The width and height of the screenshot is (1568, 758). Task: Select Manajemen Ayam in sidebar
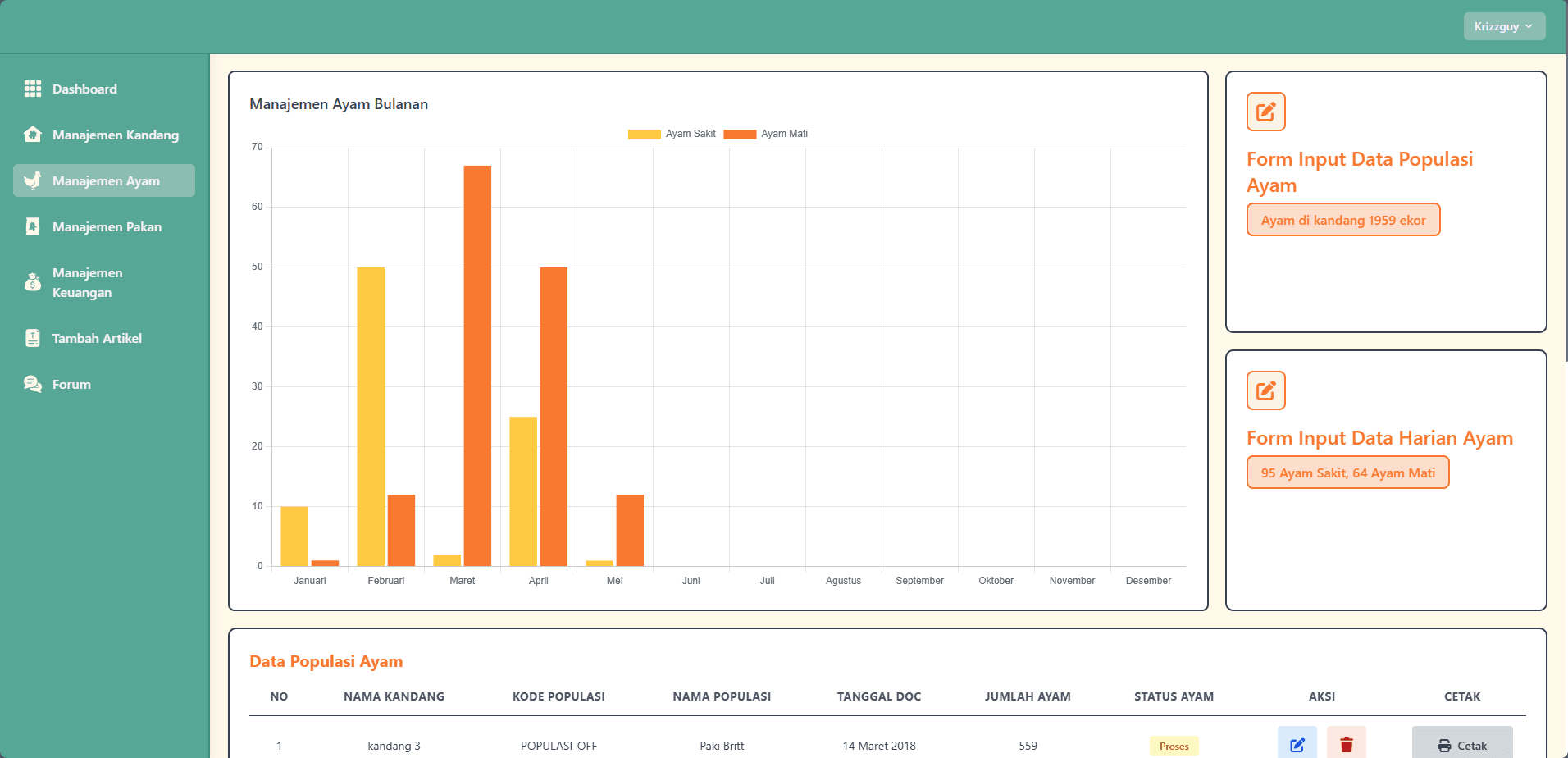point(104,180)
